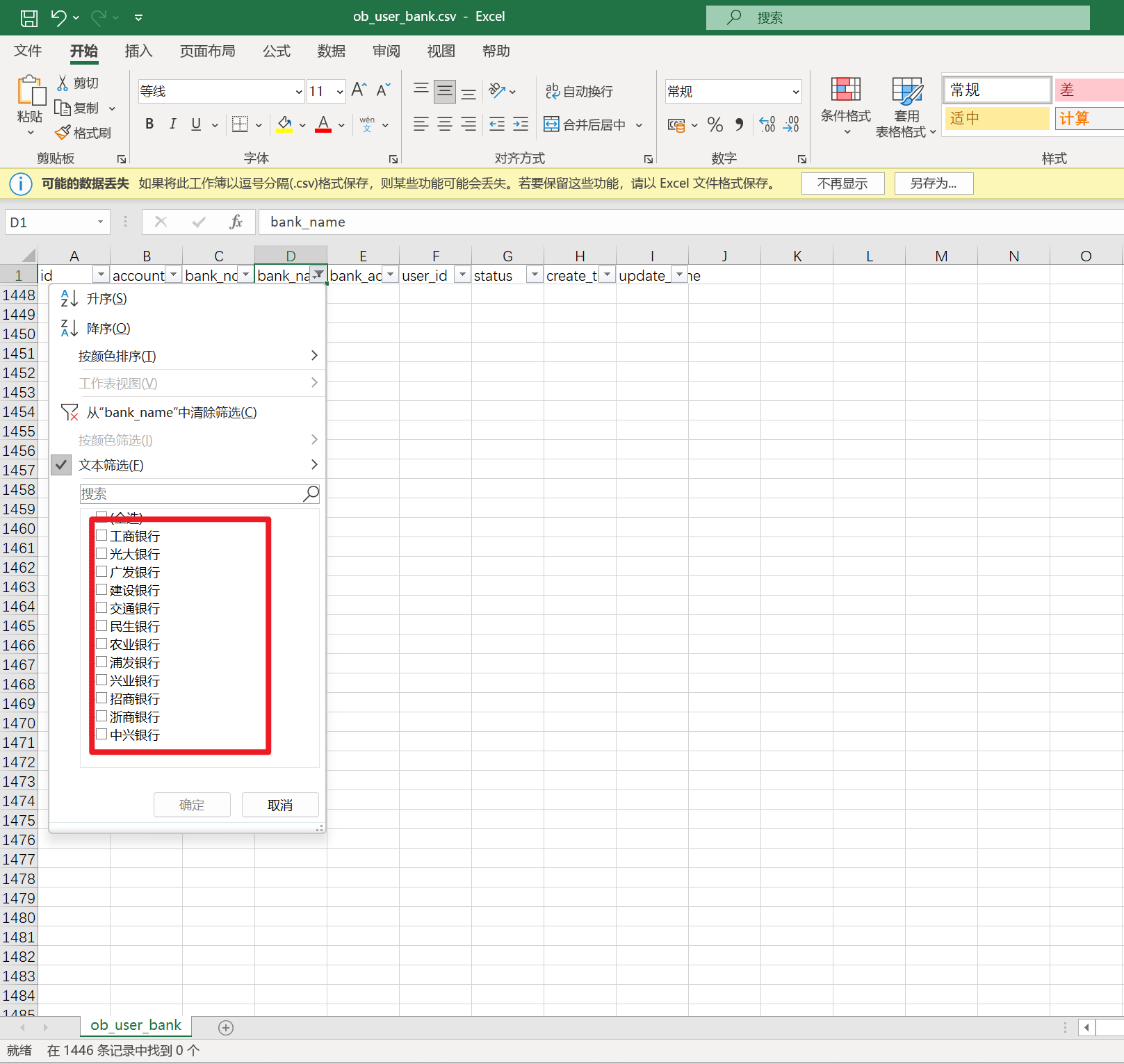Check the 交通银行 filter checkbox
This screenshot has height=1064, width=1124.
pos(101,607)
